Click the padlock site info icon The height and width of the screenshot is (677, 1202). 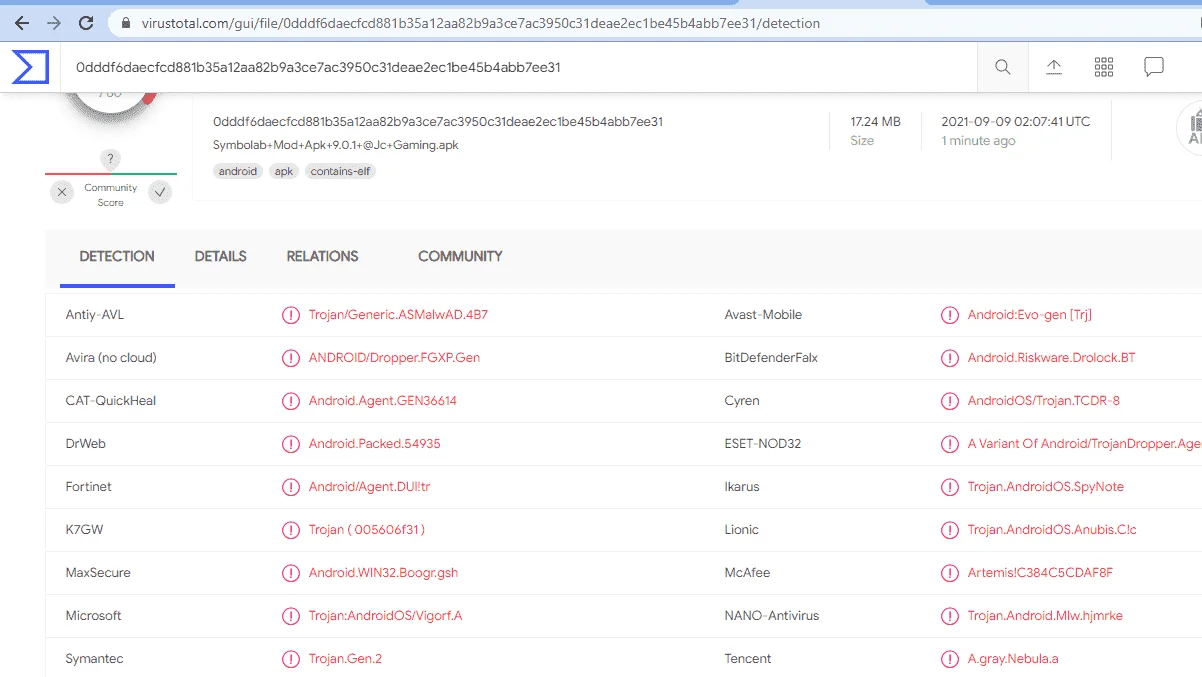[125, 23]
